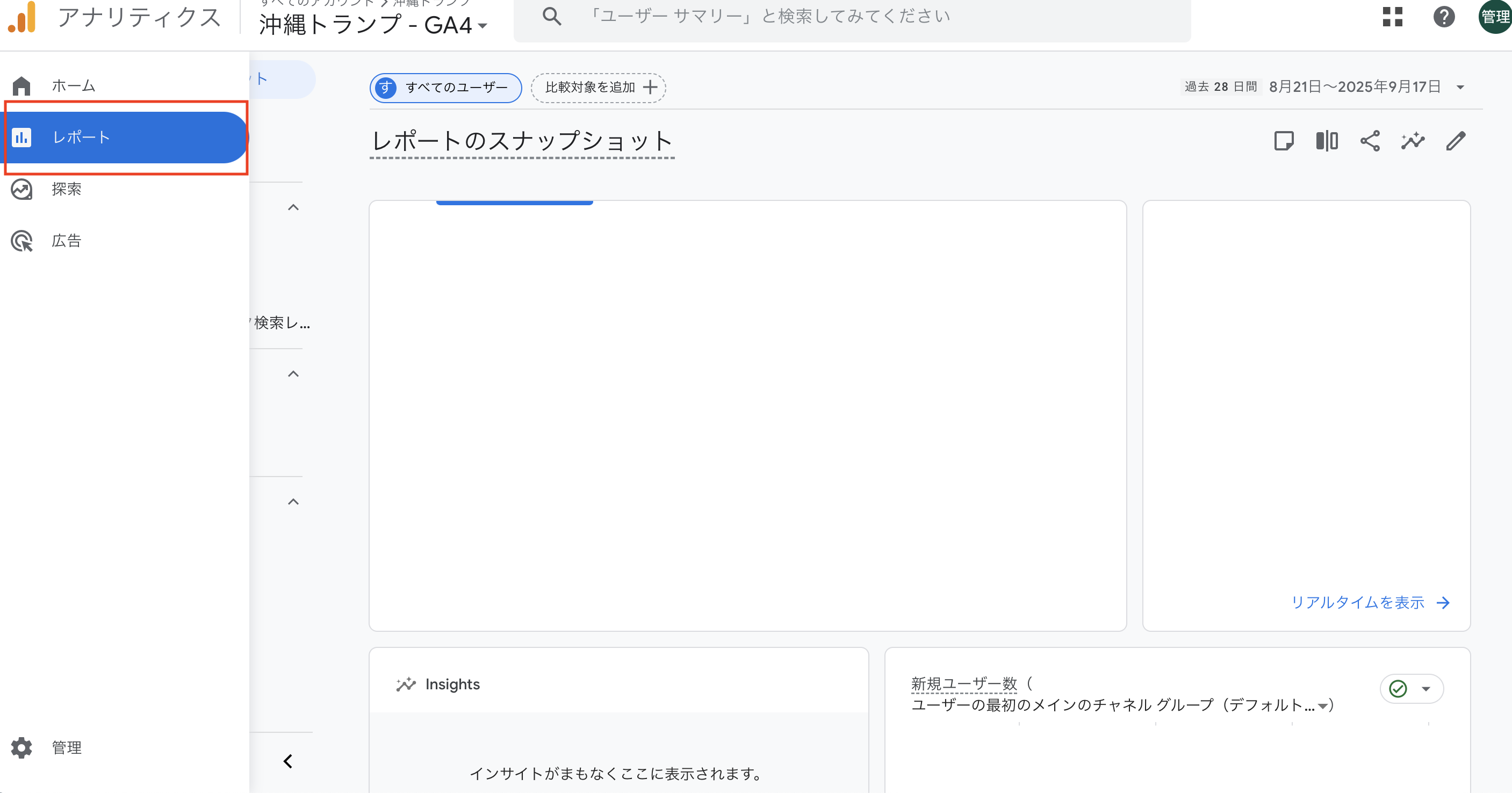Collapse the report navigation panel arrow
This screenshot has height=793, width=1512.
(287, 761)
